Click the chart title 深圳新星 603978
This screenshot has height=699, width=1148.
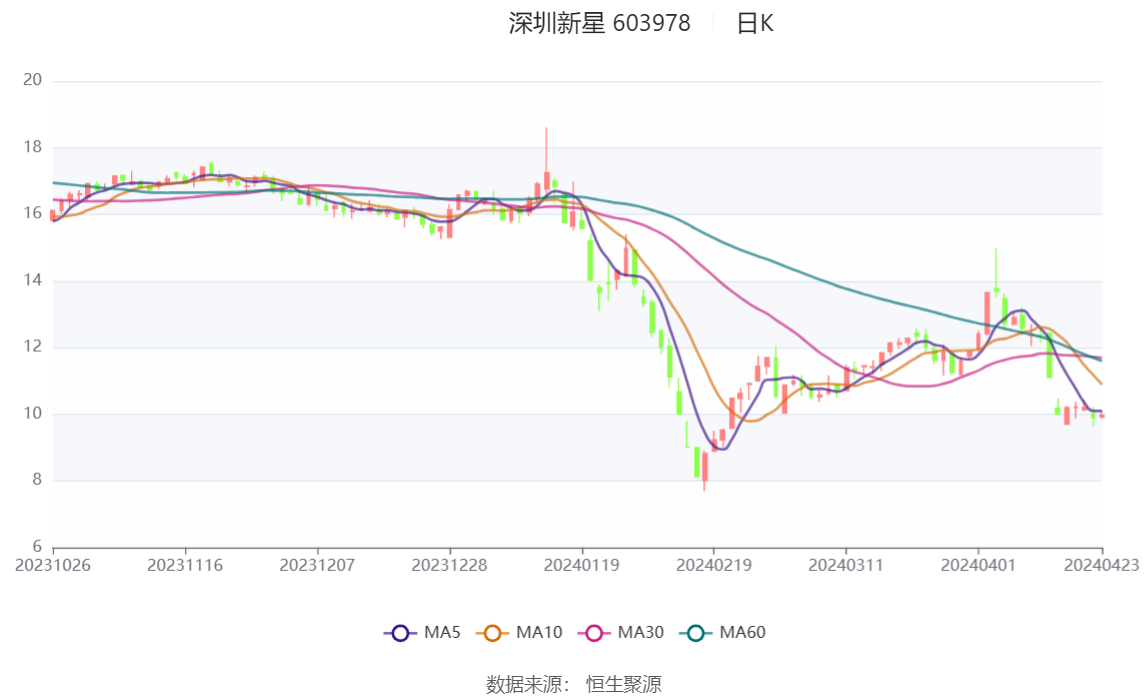tap(600, 23)
